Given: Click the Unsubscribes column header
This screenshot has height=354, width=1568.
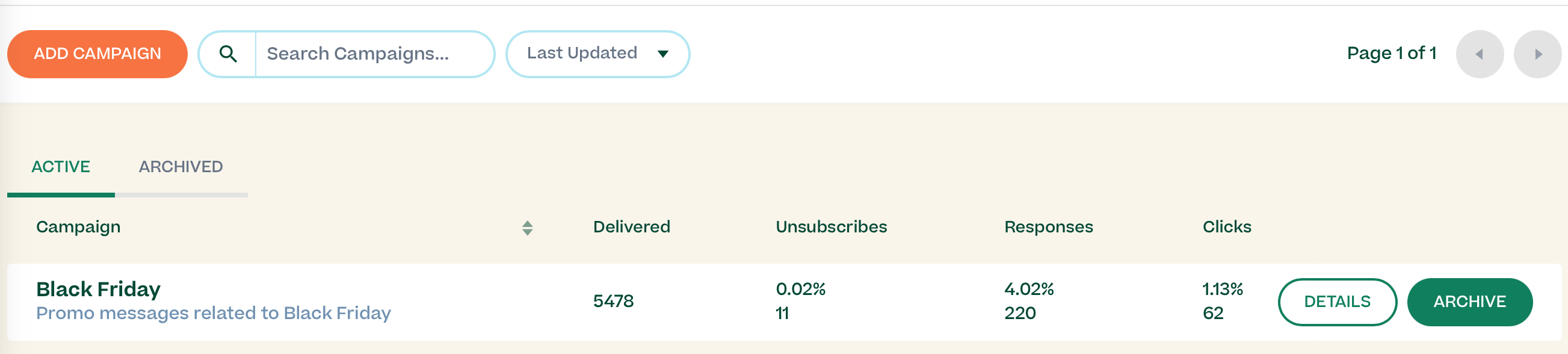Looking at the screenshot, I should (x=831, y=227).
